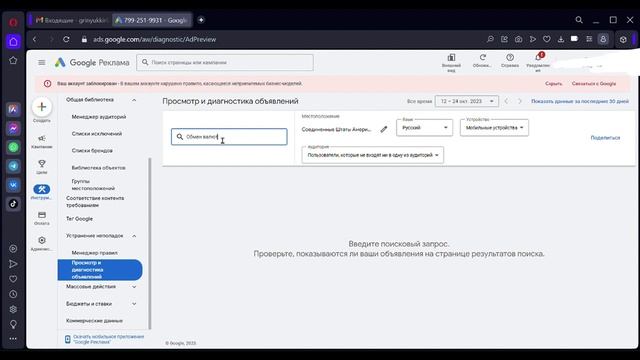Open Списки брендов menu item
Screen dimensions: 640x360
(x=92, y=151)
